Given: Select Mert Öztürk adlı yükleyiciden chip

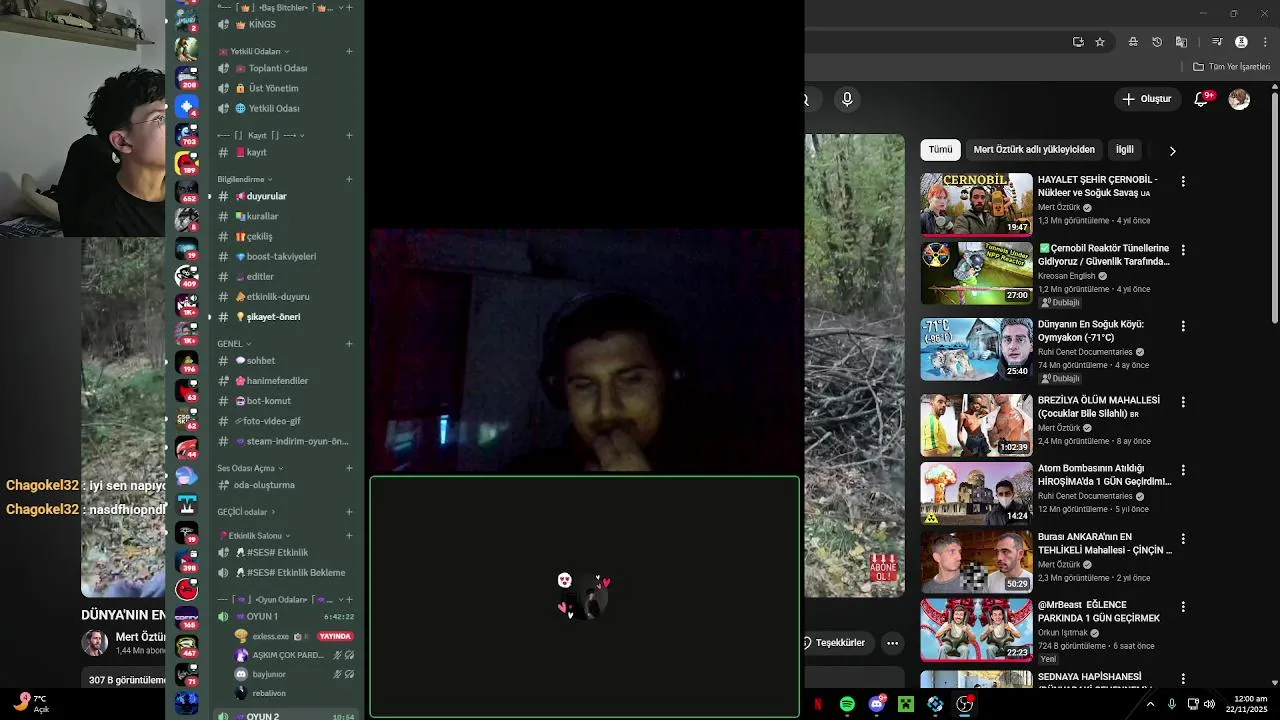Looking at the screenshot, I should (x=1034, y=149).
